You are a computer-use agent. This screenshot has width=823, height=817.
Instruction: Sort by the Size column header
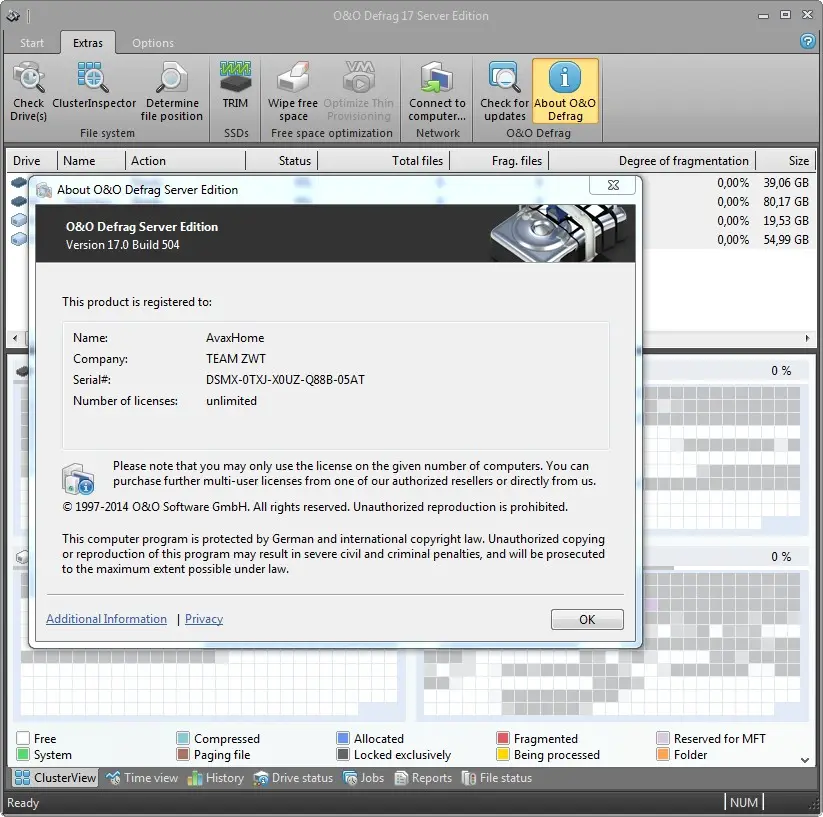pos(786,161)
